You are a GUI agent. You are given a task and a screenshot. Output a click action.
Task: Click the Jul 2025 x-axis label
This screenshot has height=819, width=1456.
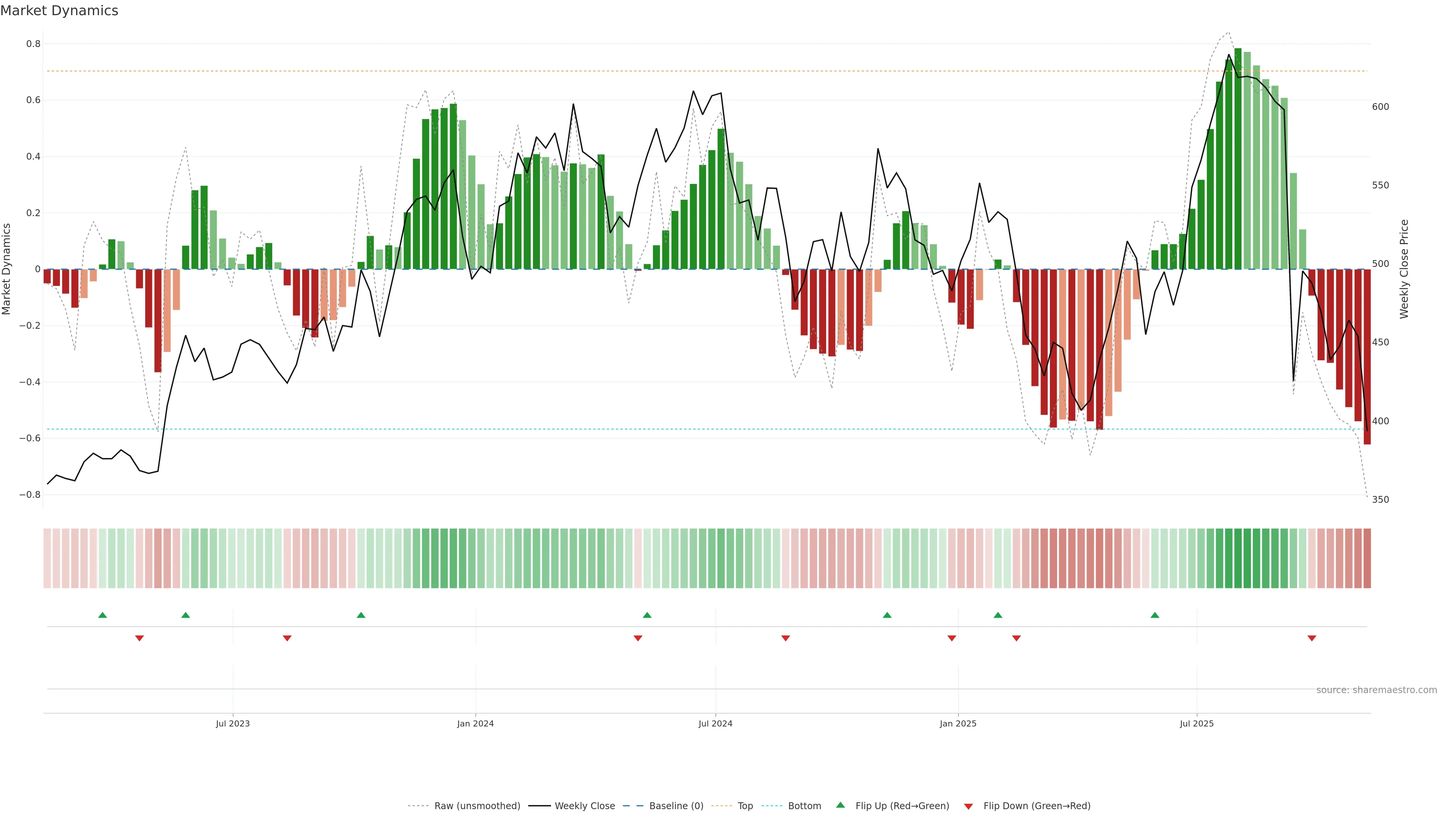(x=1197, y=723)
